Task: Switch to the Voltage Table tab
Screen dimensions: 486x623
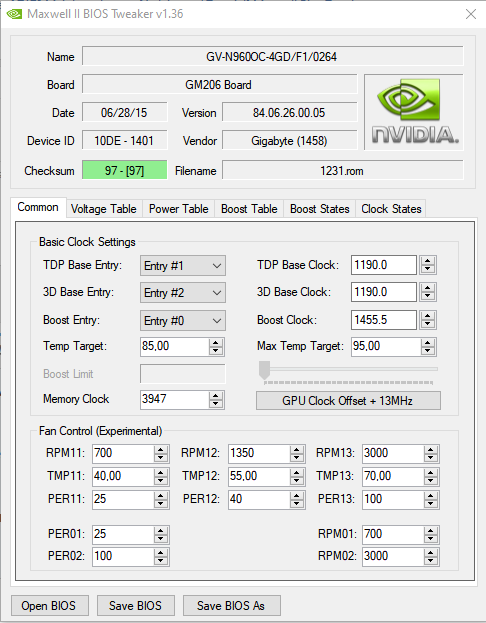Action: coord(103,209)
